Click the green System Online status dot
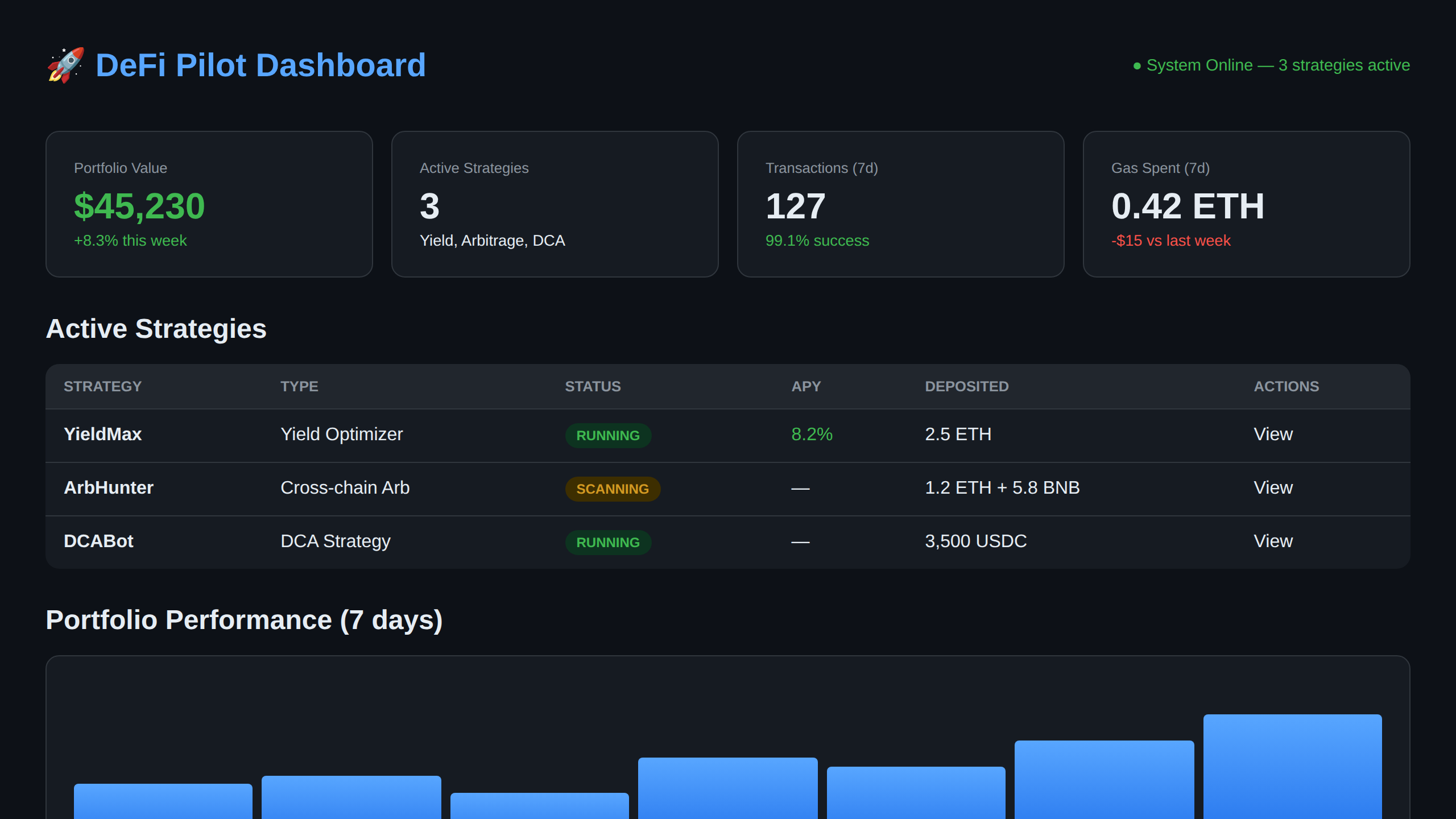 coord(1137,66)
